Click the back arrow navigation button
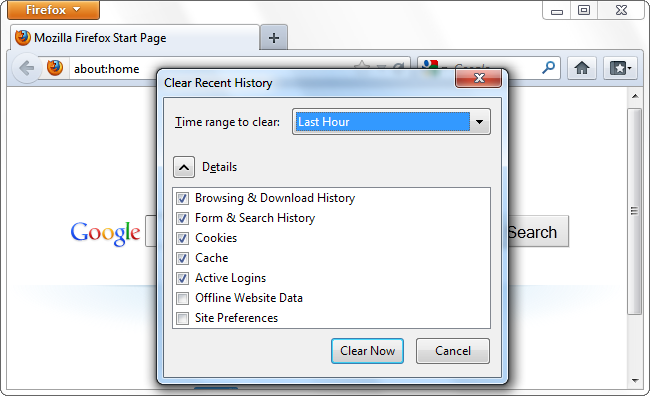 [27, 68]
